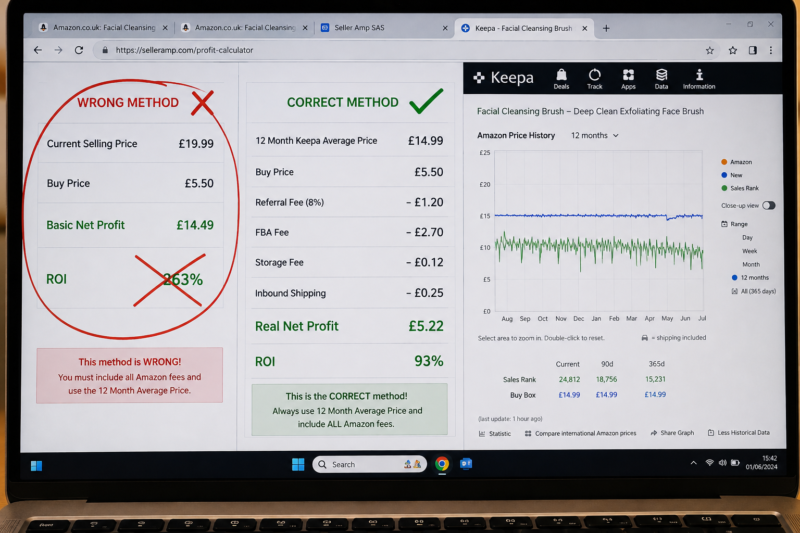Click the Windows Start button in taskbar center

pos(298,464)
